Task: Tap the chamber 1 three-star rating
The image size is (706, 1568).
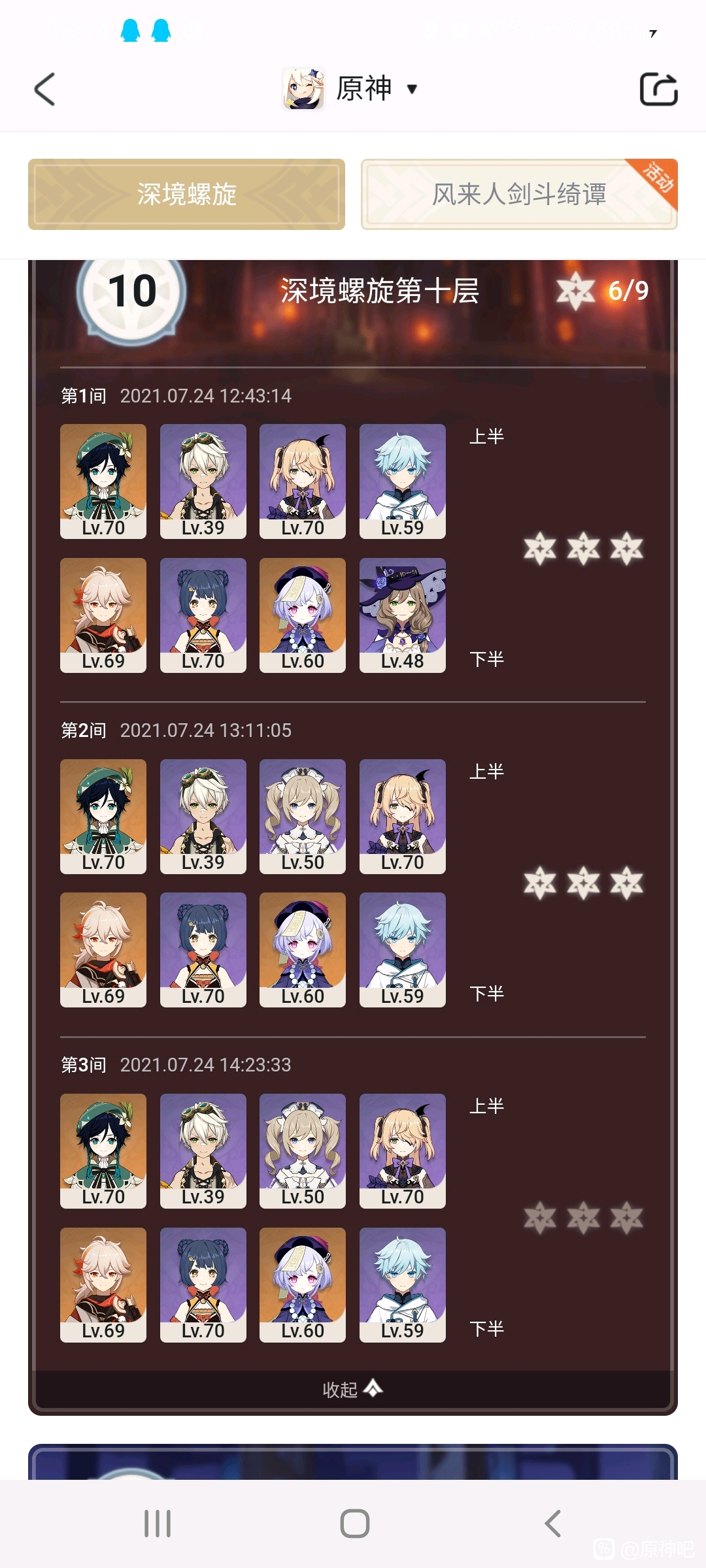Action: click(583, 548)
